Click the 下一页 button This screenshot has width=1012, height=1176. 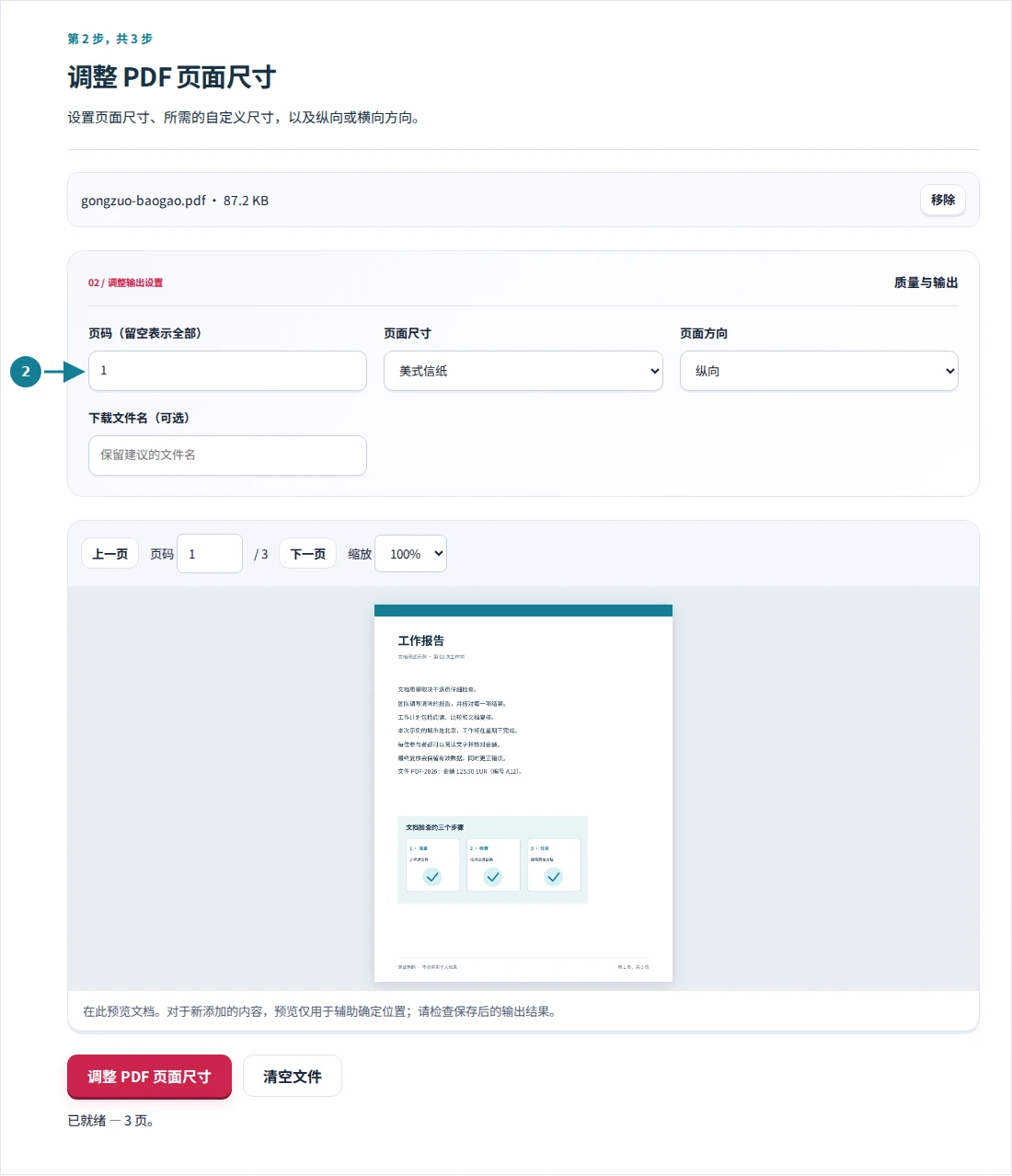click(x=308, y=554)
